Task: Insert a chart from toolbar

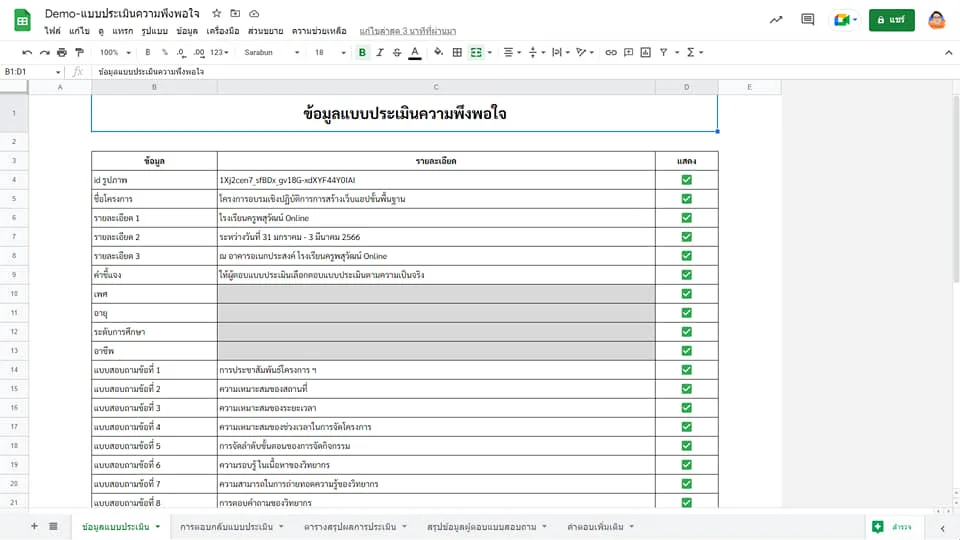Action: (645, 53)
